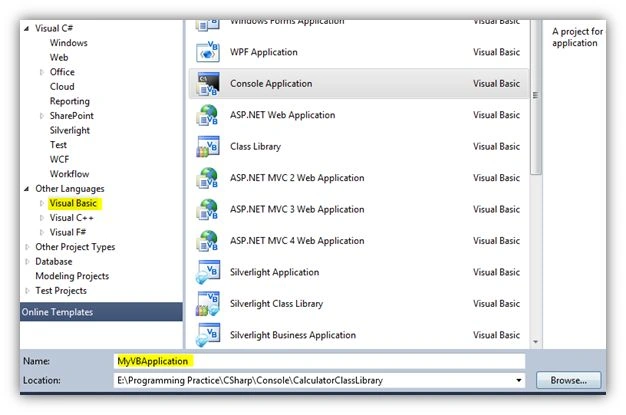Collapse the Other Languages node
Image resolution: width=626 pixels, height=415 pixels.
click(x=26, y=189)
